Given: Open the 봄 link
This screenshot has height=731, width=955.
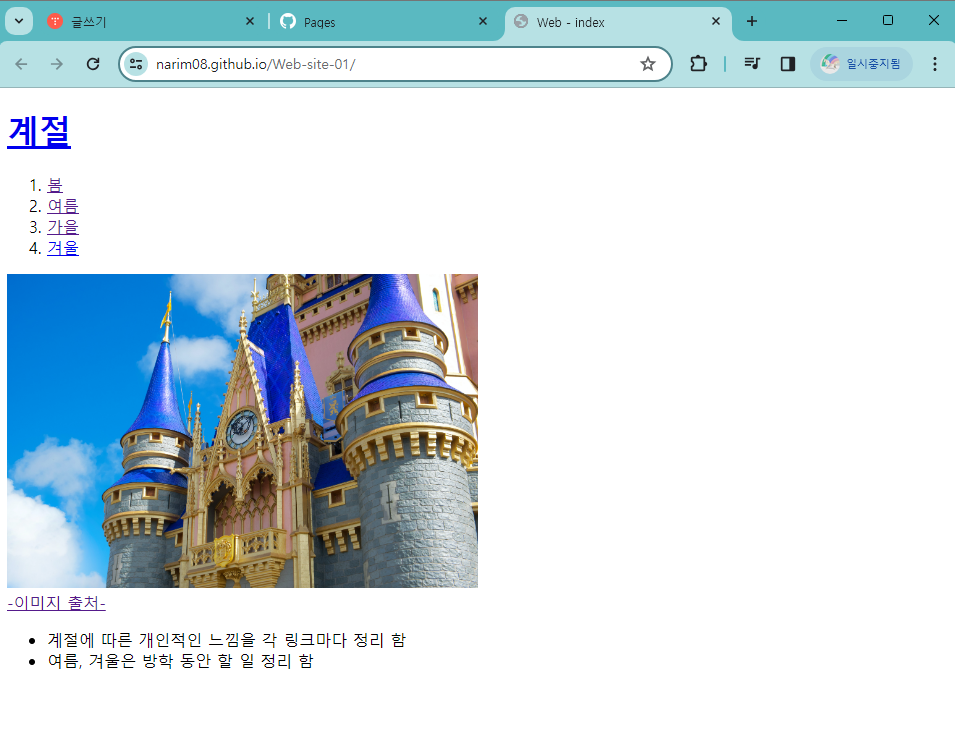Looking at the screenshot, I should pyautogui.click(x=55, y=185).
